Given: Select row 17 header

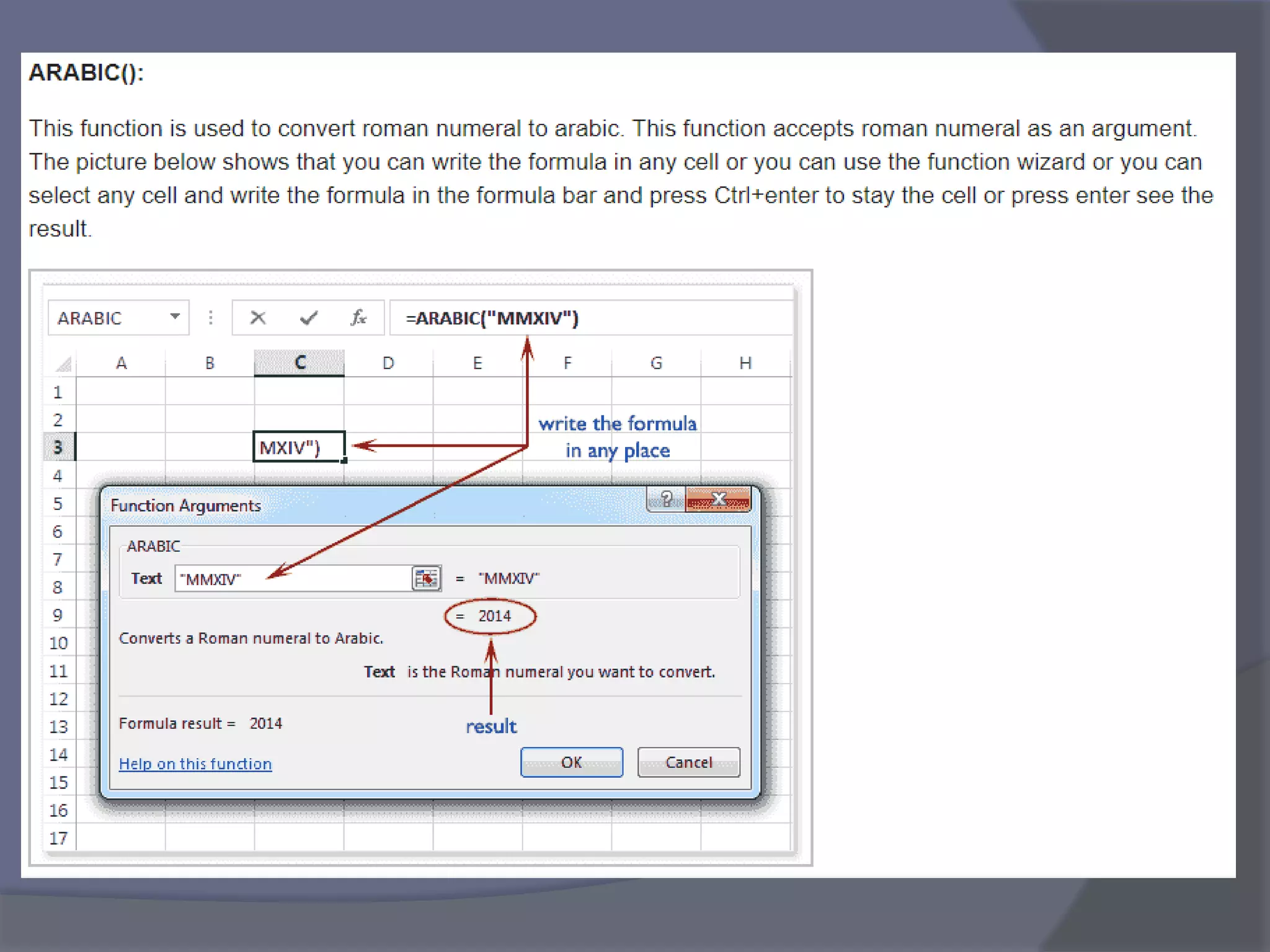Looking at the screenshot, I should [58, 838].
